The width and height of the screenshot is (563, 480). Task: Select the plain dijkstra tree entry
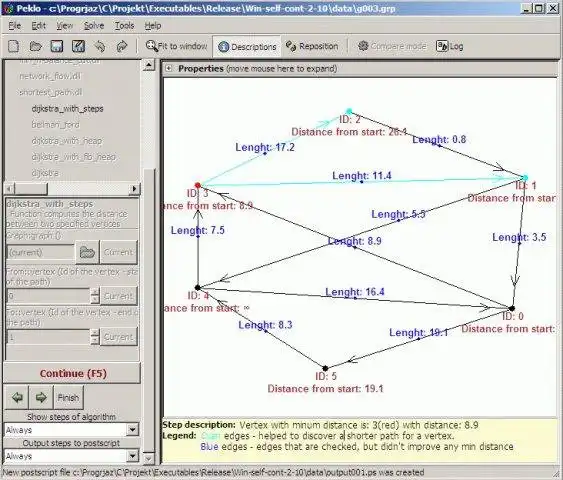click(45, 173)
